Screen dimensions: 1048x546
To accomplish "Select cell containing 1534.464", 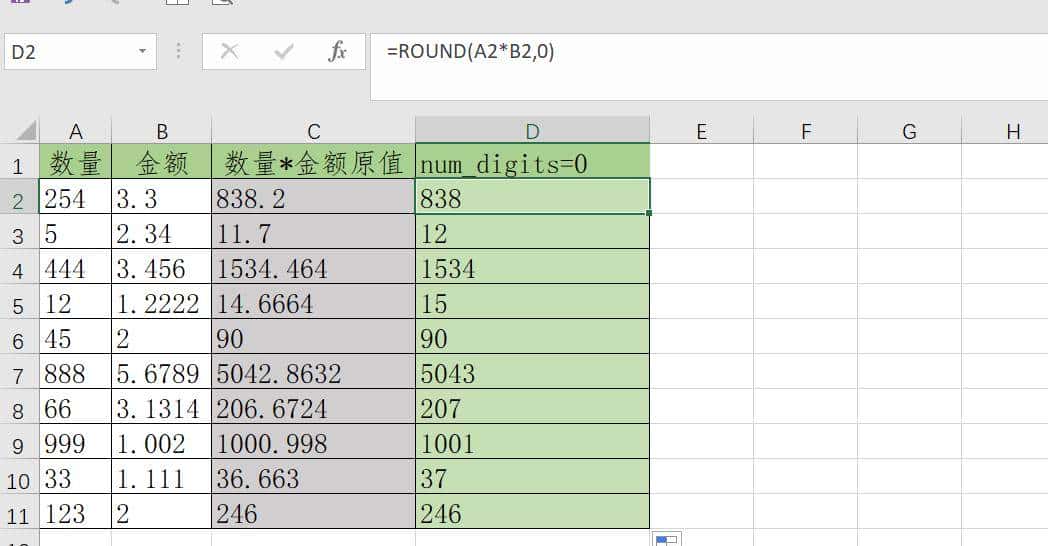I will click(313, 267).
